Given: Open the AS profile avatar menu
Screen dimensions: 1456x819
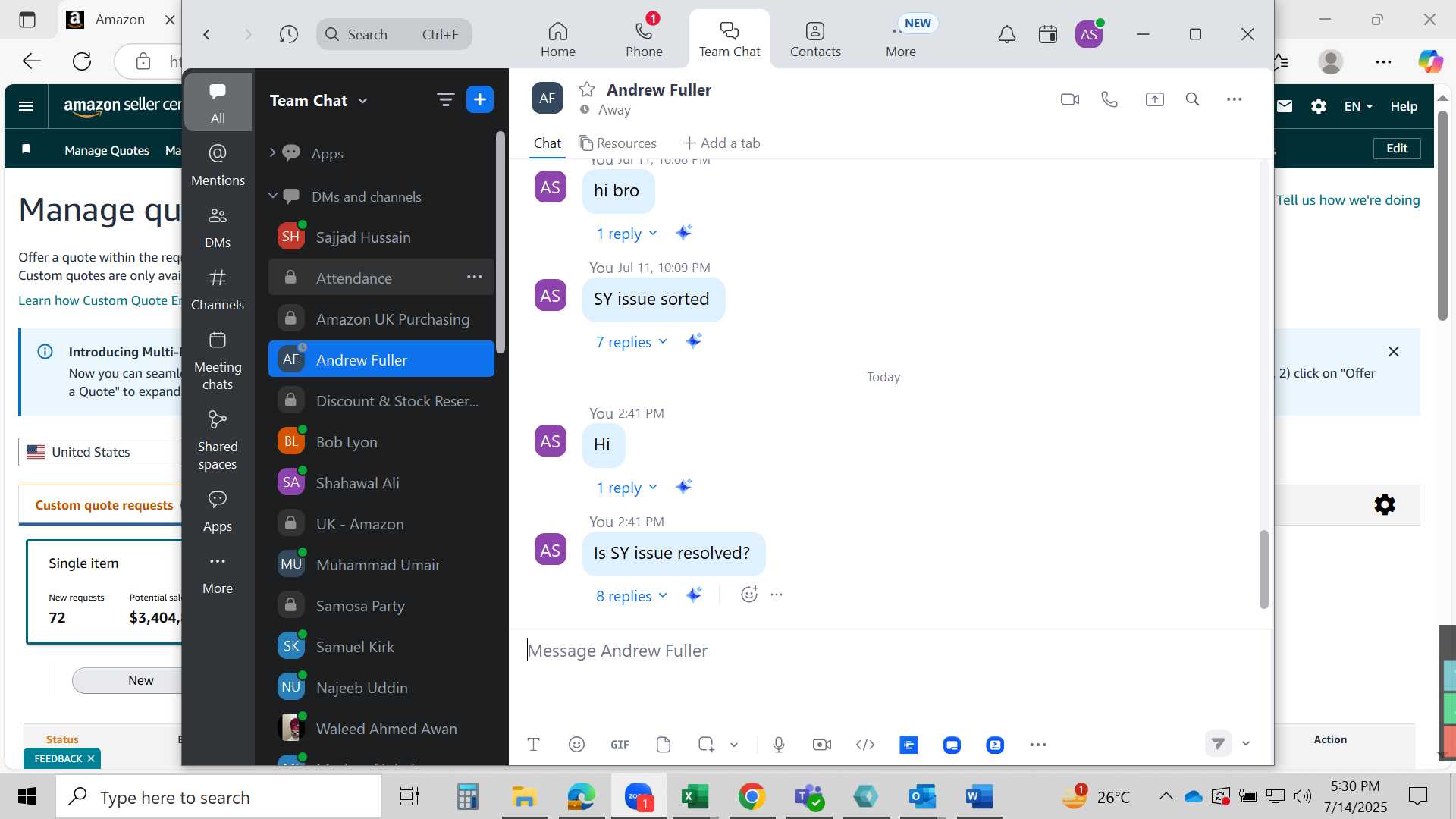Looking at the screenshot, I should [1088, 34].
